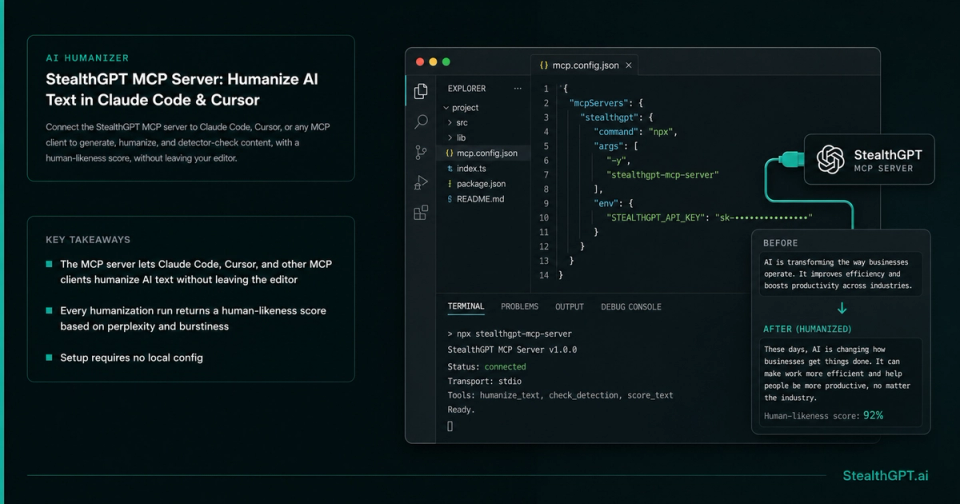This screenshot has width=960, height=504.
Task: Click the down arrow between Before and After
Action: click(842, 308)
